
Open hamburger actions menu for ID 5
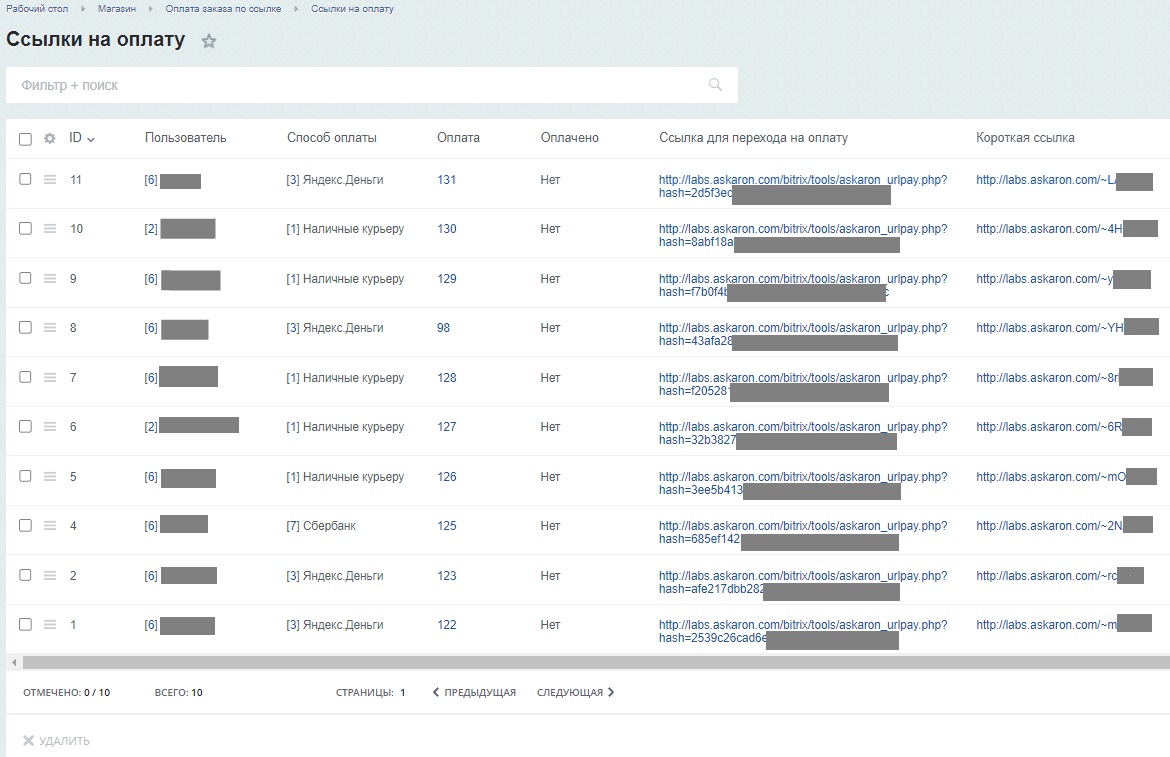click(50, 477)
